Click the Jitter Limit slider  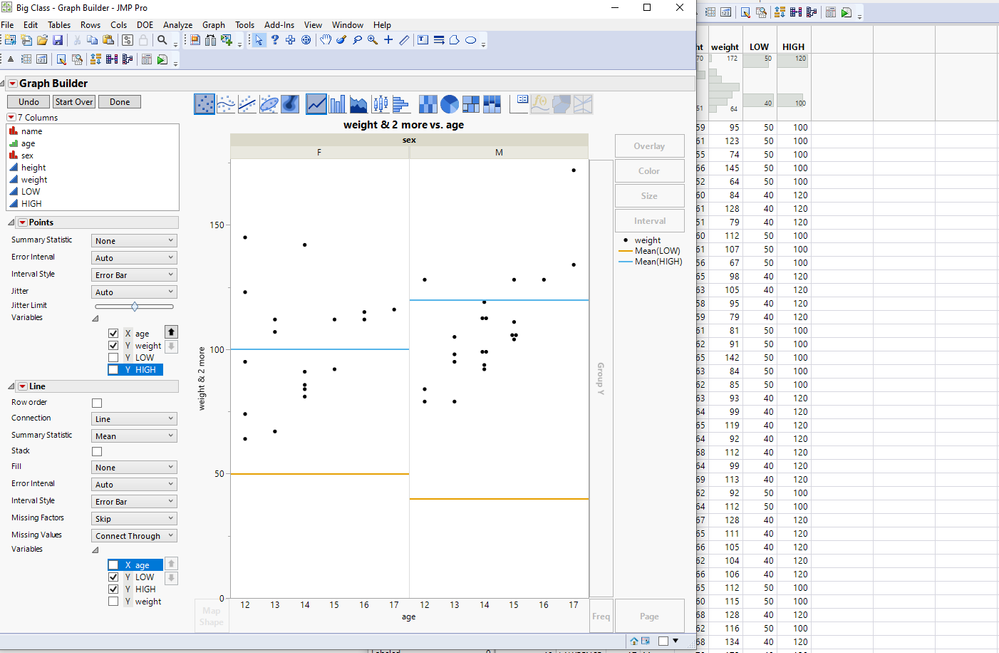point(135,306)
